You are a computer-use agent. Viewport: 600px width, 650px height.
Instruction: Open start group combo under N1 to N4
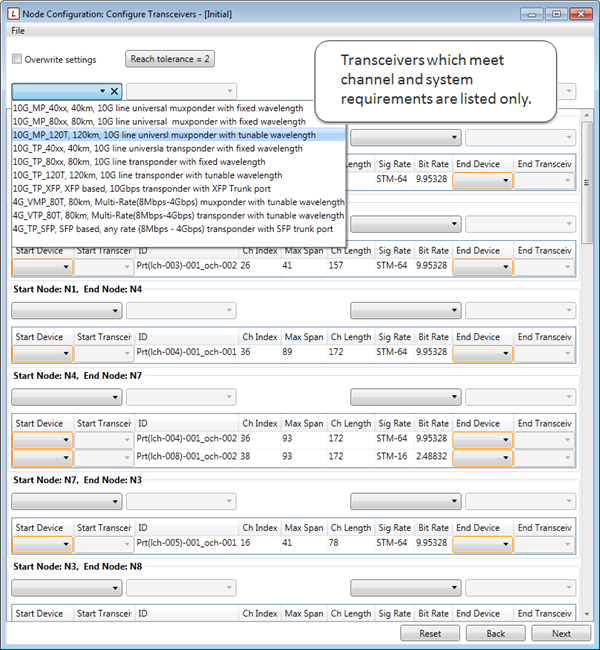point(67,310)
